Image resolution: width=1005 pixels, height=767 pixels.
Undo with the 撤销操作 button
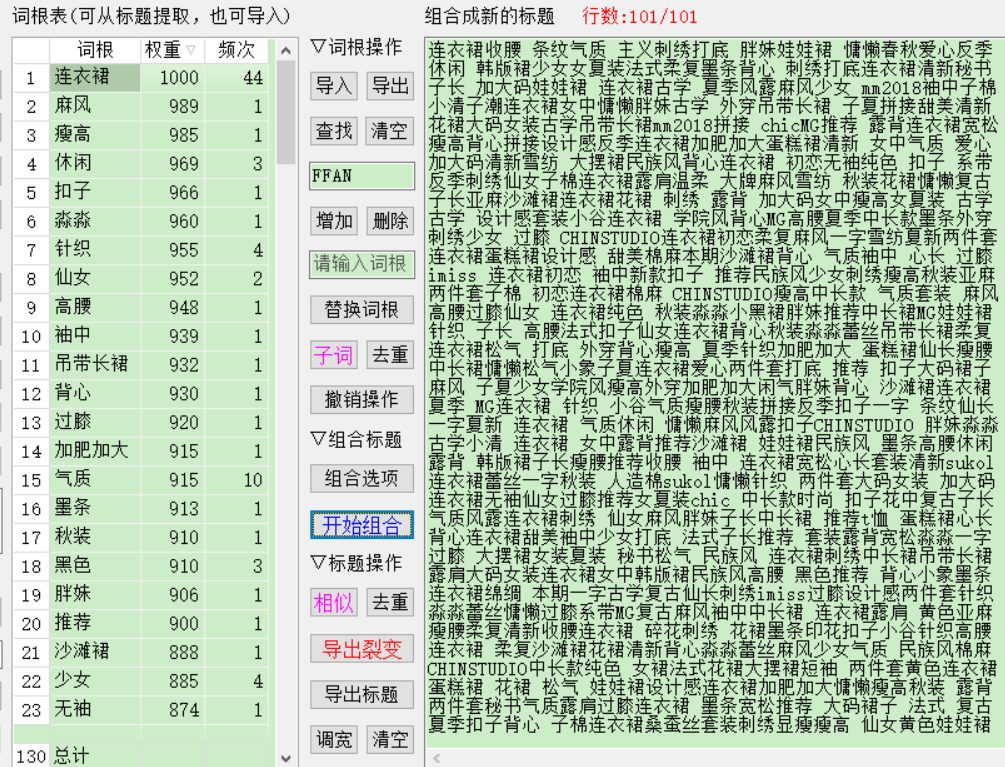coord(361,400)
